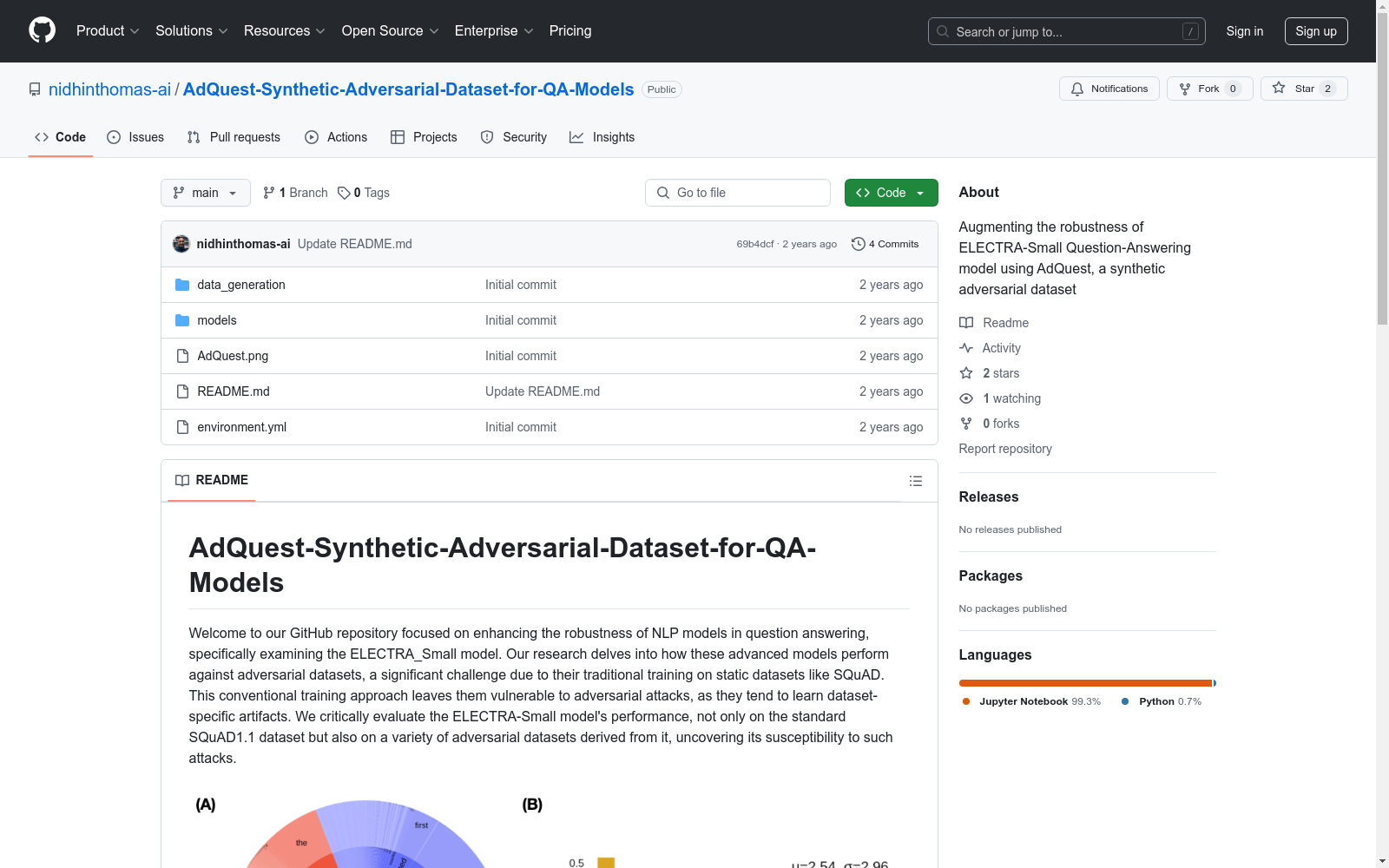Click the book icon next to Readme

point(966,323)
